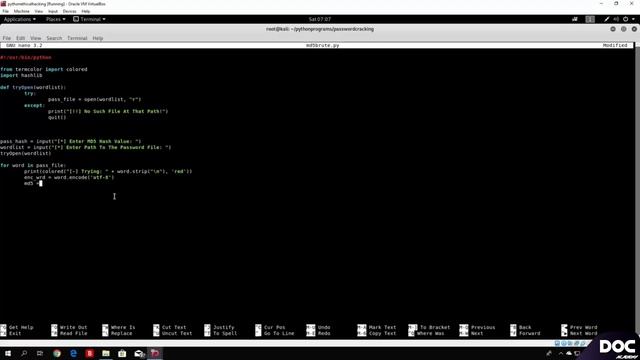Open the Terminal app menu in the Kali panel

pos(89,19)
